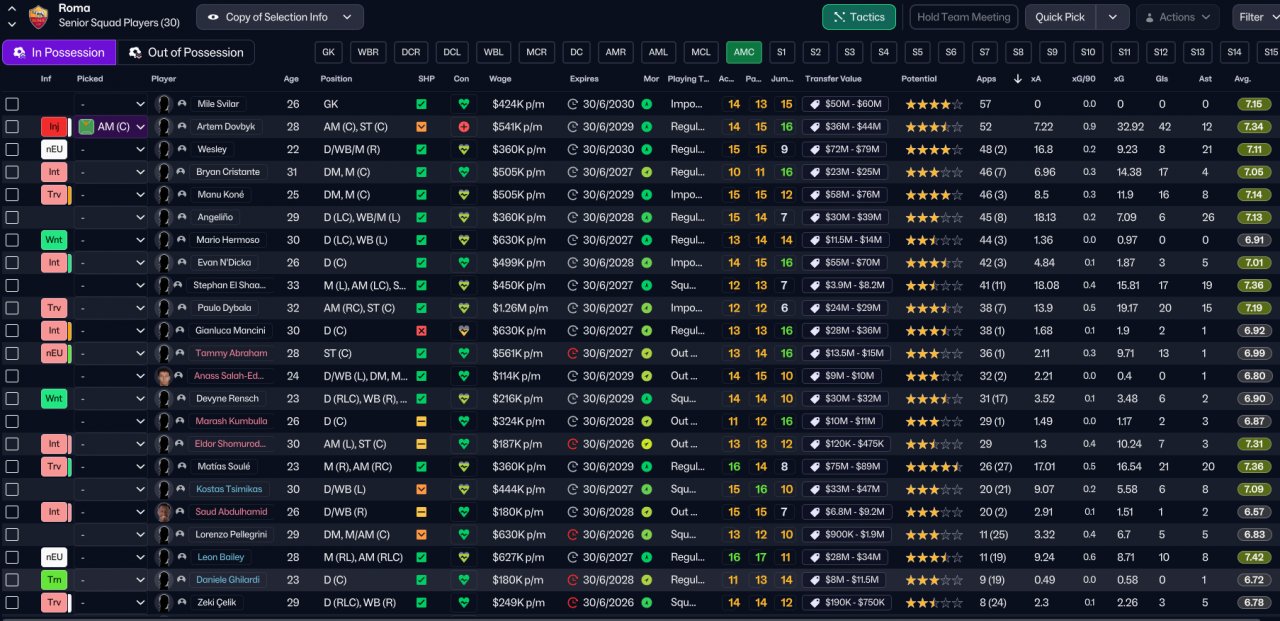Click Mile Svilar's green morale icon
The height and width of the screenshot is (621, 1280).
point(647,104)
